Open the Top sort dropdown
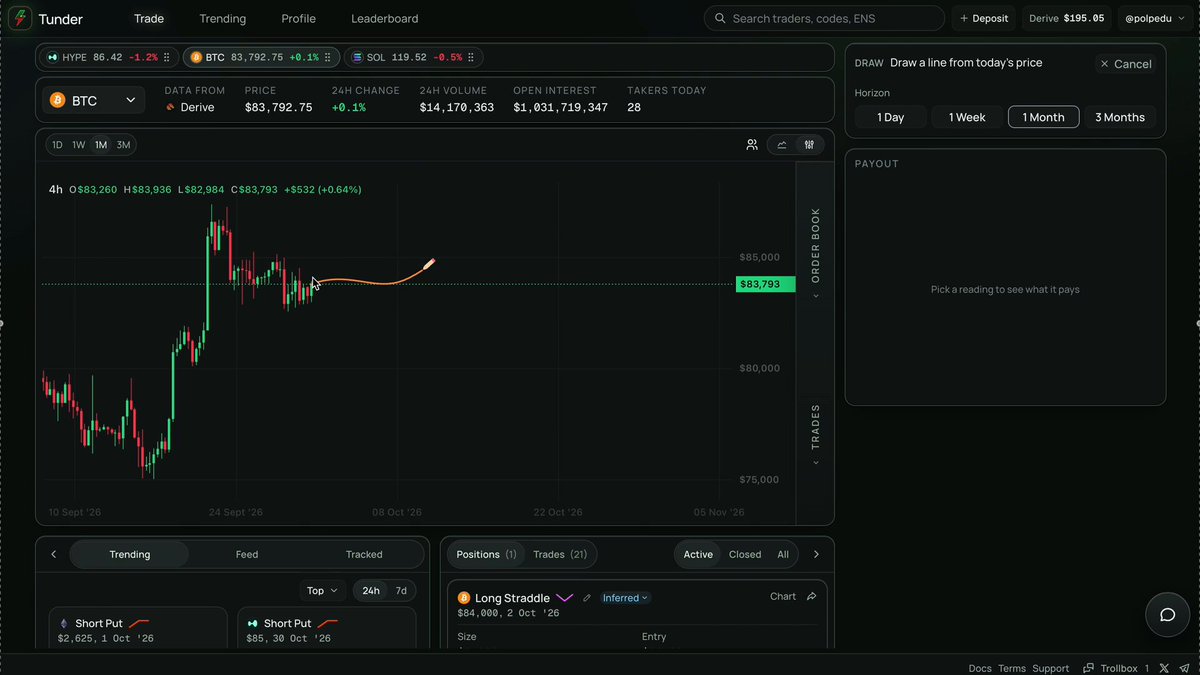1200x675 pixels. [x=322, y=591]
